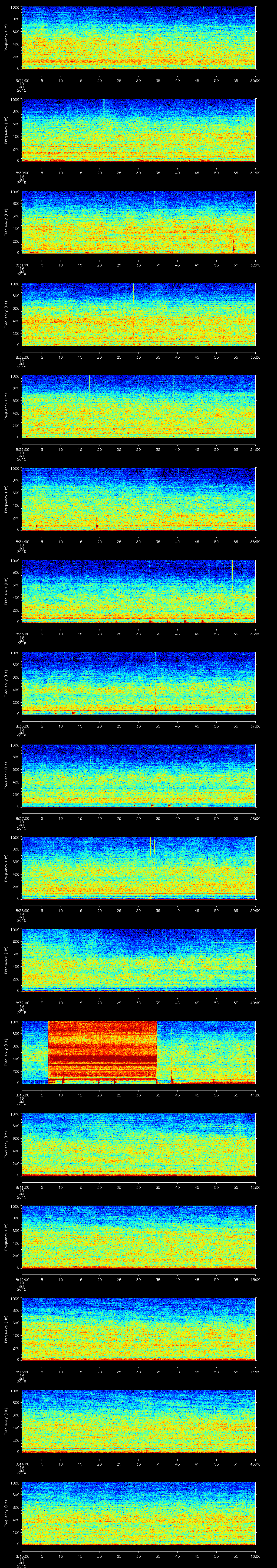Click the 8:44:00 start time label

coord(22,1463)
